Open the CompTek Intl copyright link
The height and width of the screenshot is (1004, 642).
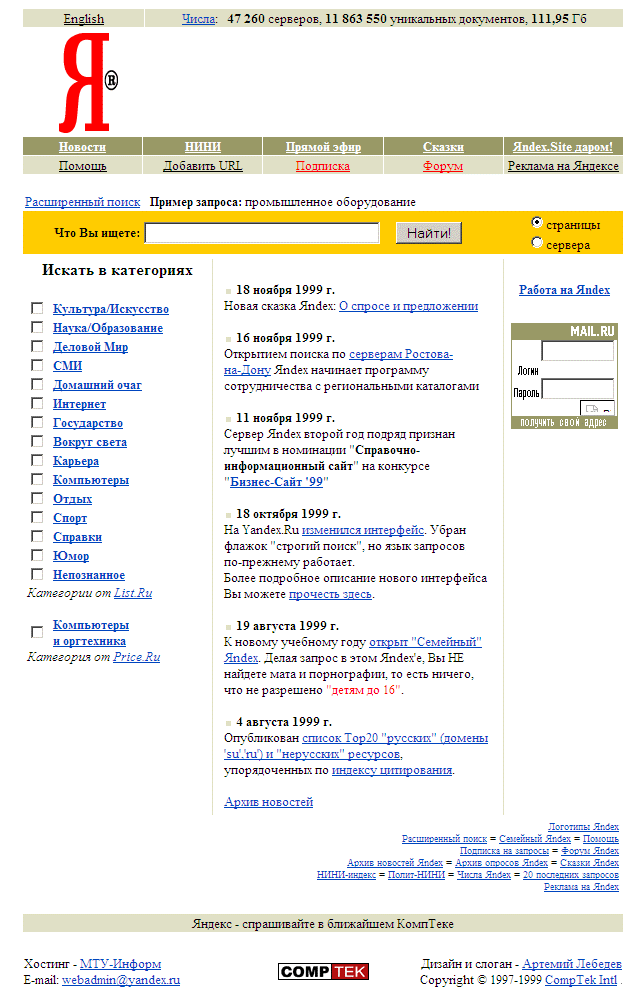pos(581,980)
